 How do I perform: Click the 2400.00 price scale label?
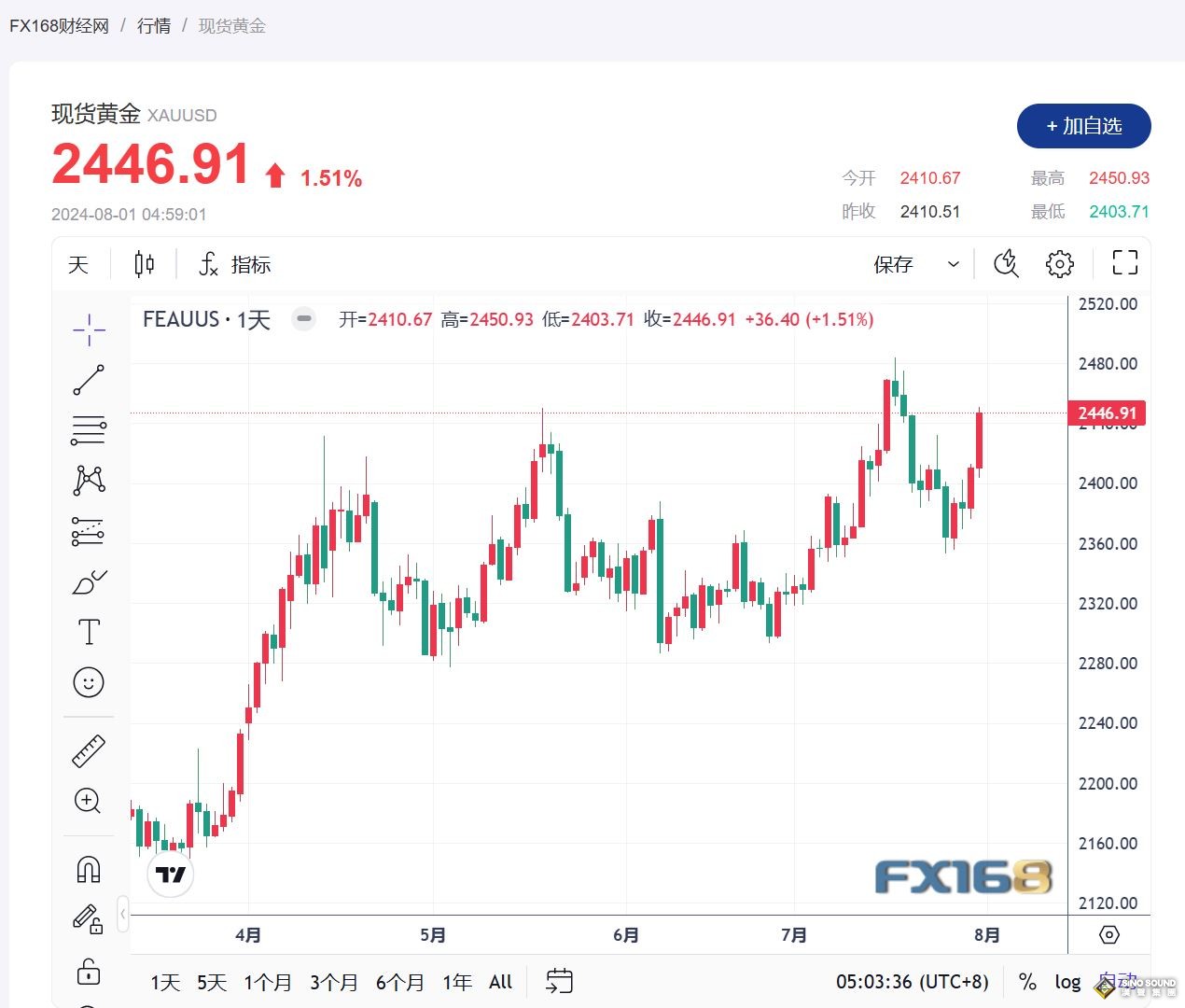click(1108, 483)
